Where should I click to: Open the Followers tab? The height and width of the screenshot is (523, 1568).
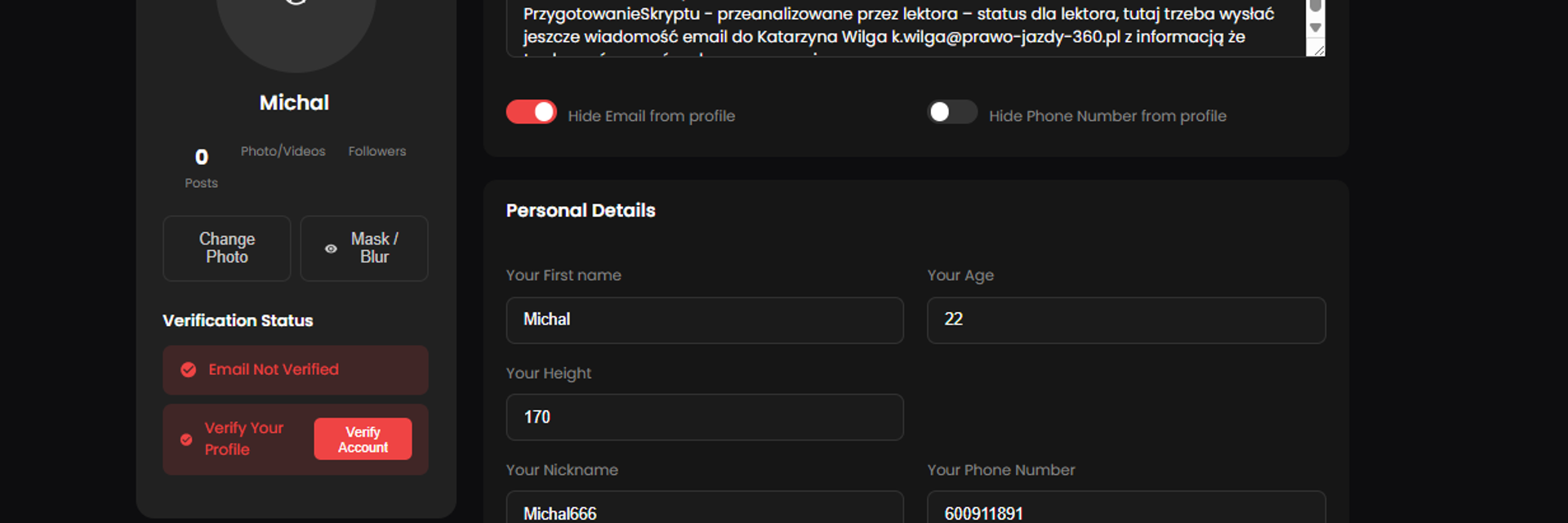click(x=376, y=151)
